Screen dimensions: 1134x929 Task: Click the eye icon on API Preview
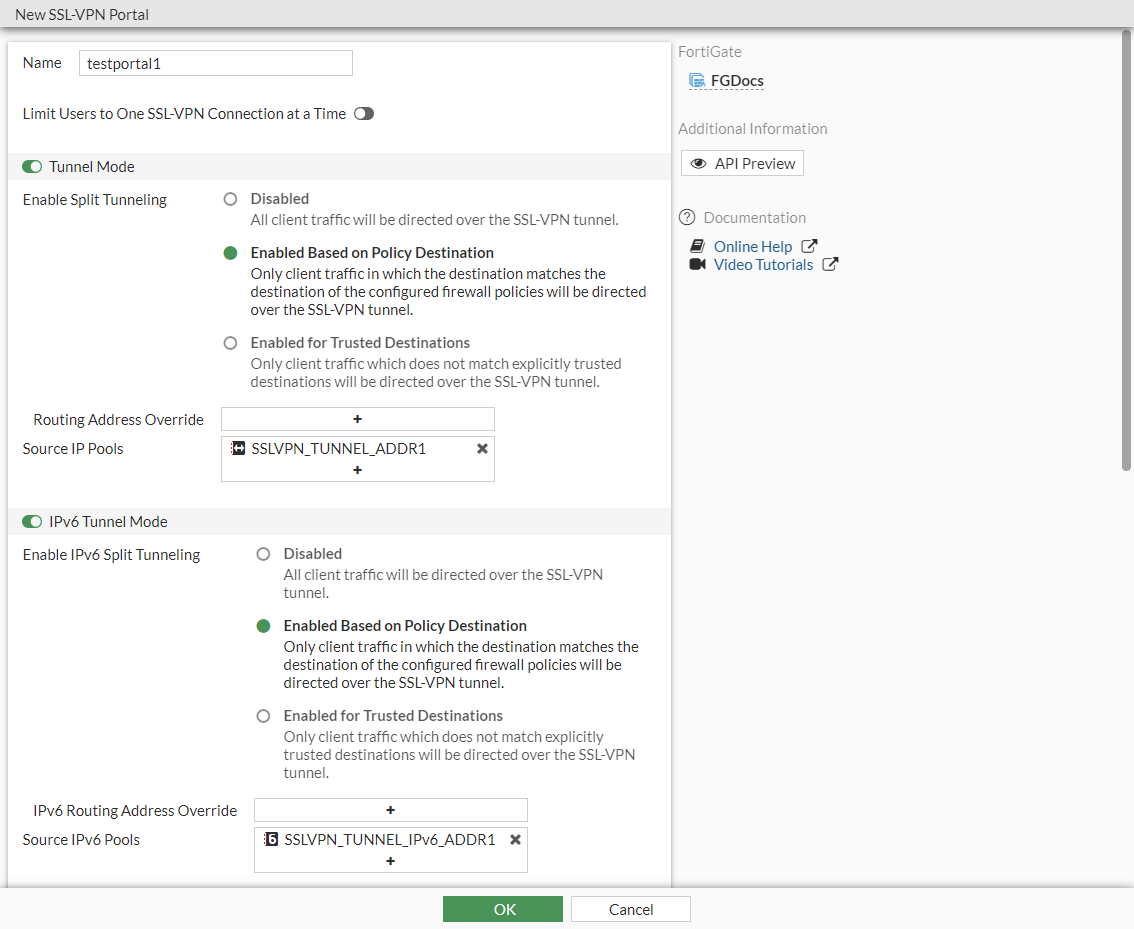click(699, 164)
